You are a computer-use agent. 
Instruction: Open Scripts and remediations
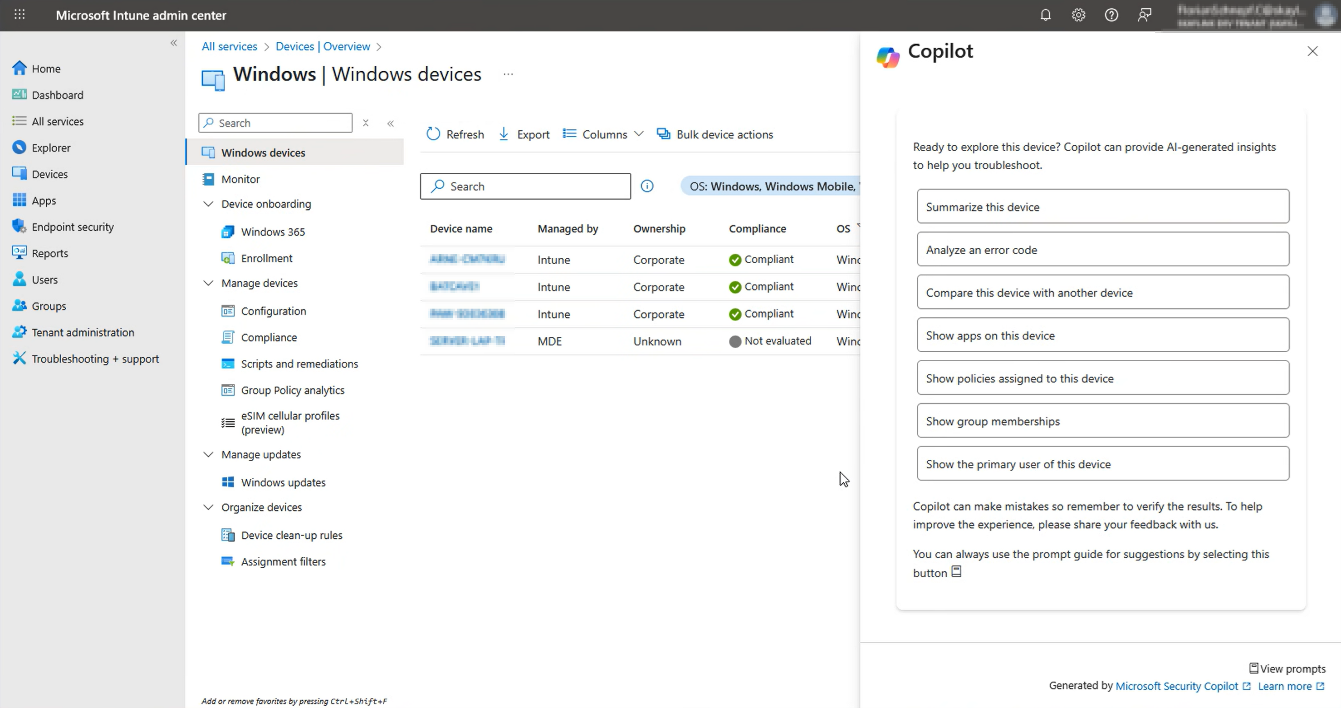[299, 364]
